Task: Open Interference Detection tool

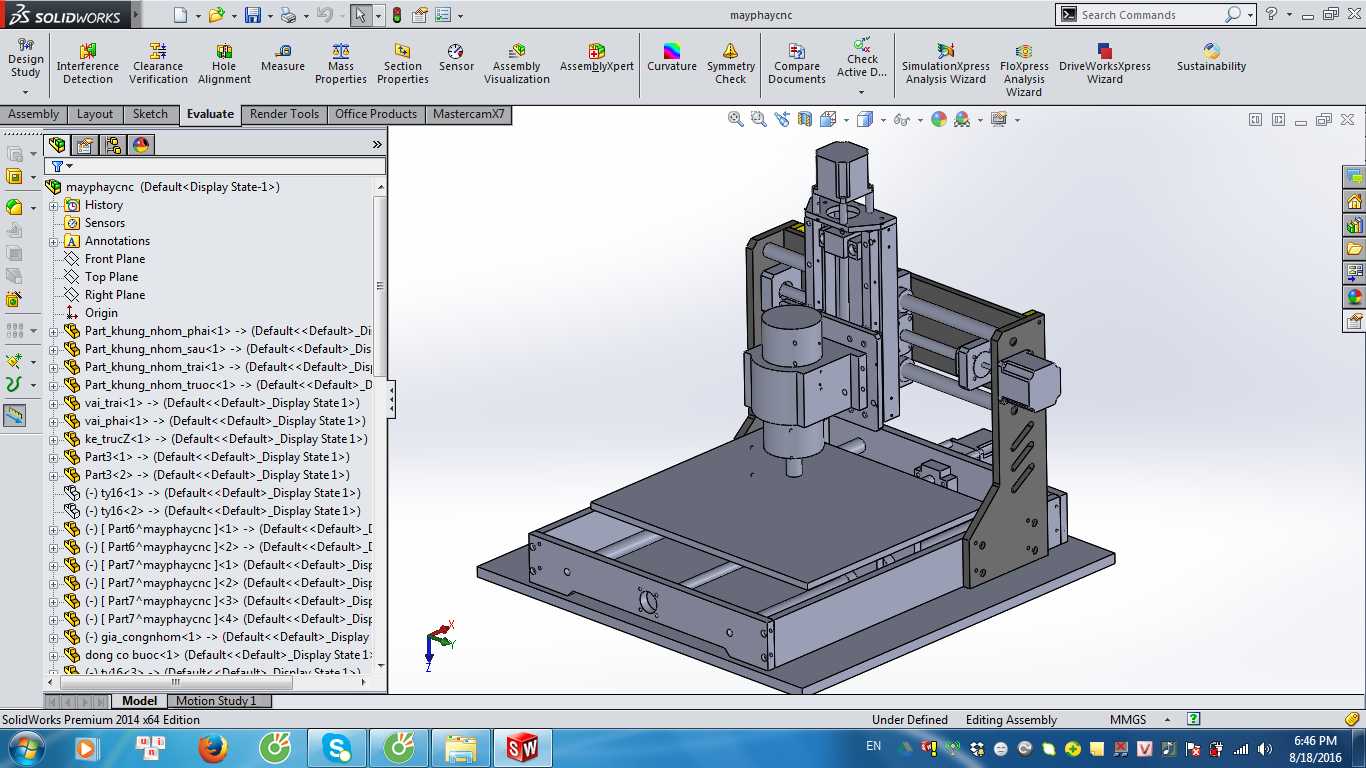Action: click(88, 64)
